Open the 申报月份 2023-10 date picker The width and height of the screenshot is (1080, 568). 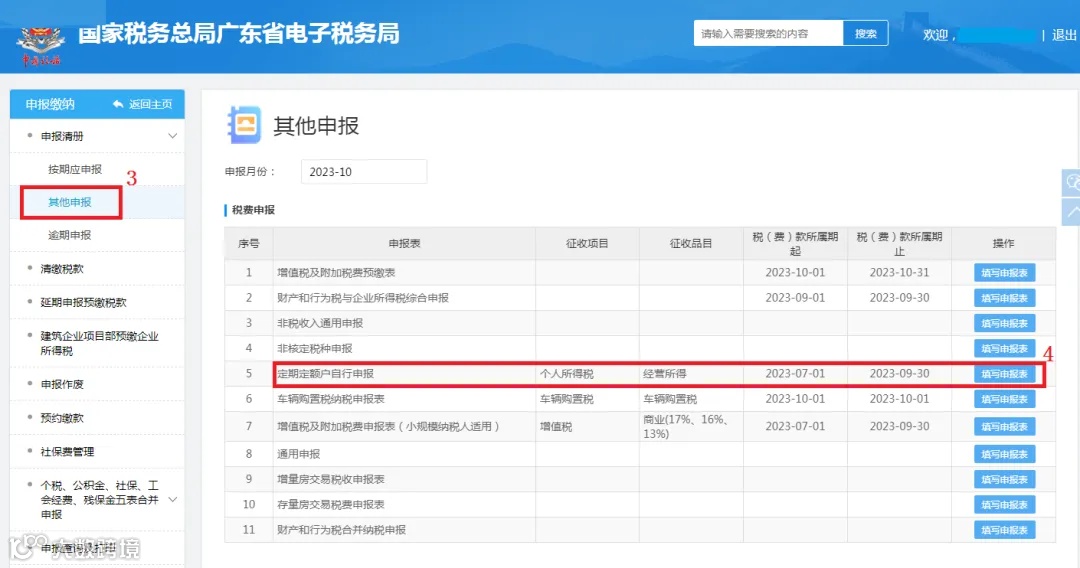(364, 171)
